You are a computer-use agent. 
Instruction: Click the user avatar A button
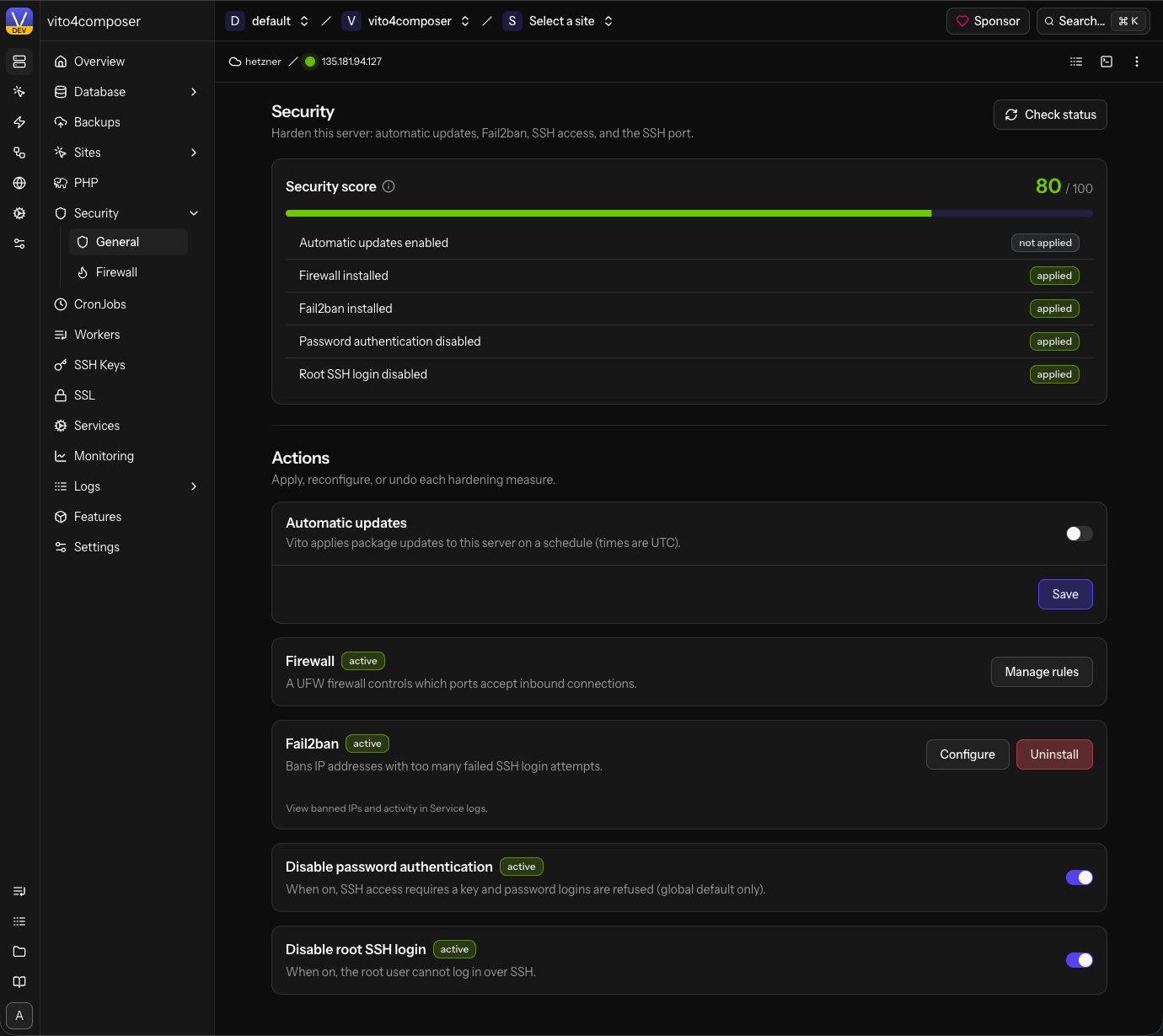tap(19, 1016)
